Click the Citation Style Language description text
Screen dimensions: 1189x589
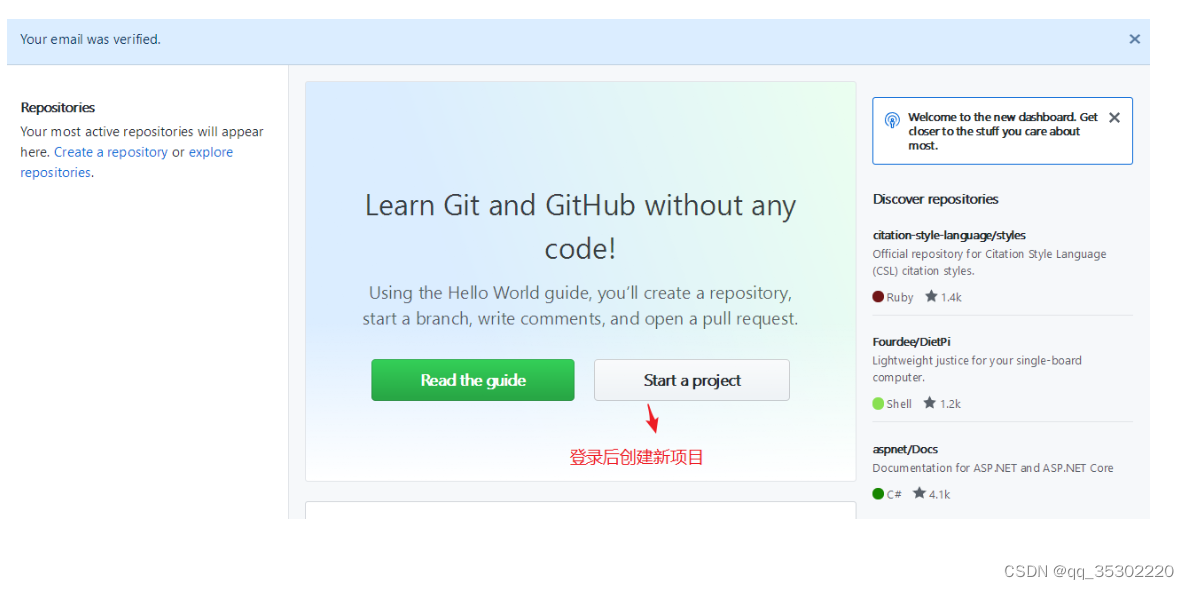[x=990, y=262]
